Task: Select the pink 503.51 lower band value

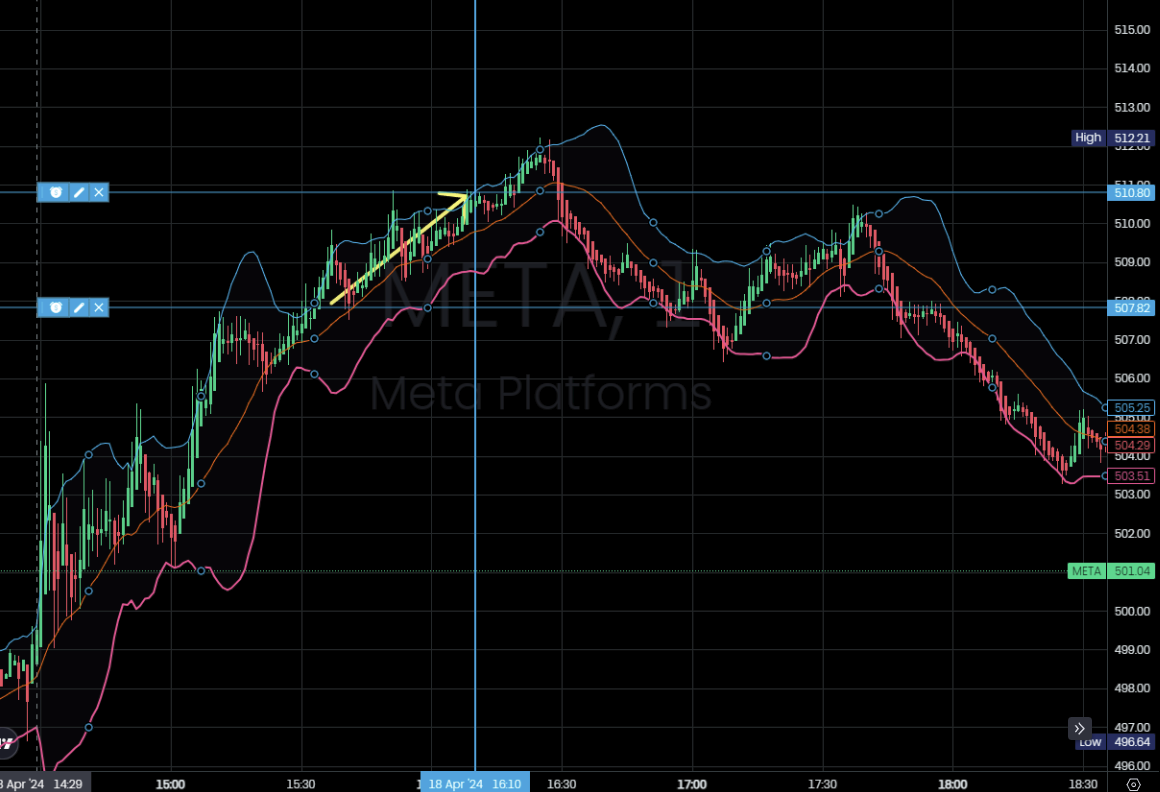Action: point(1132,476)
